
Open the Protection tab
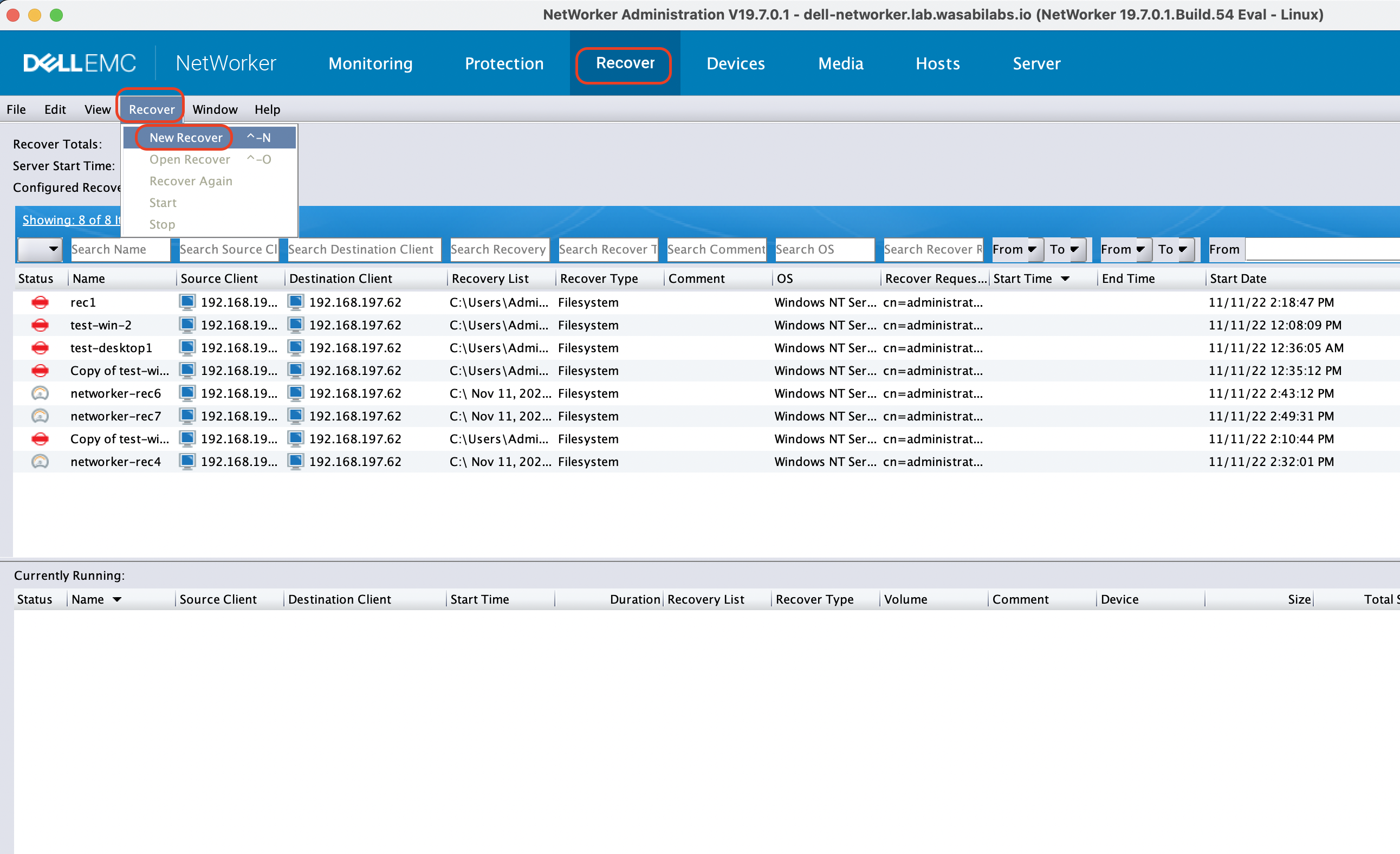pos(504,63)
